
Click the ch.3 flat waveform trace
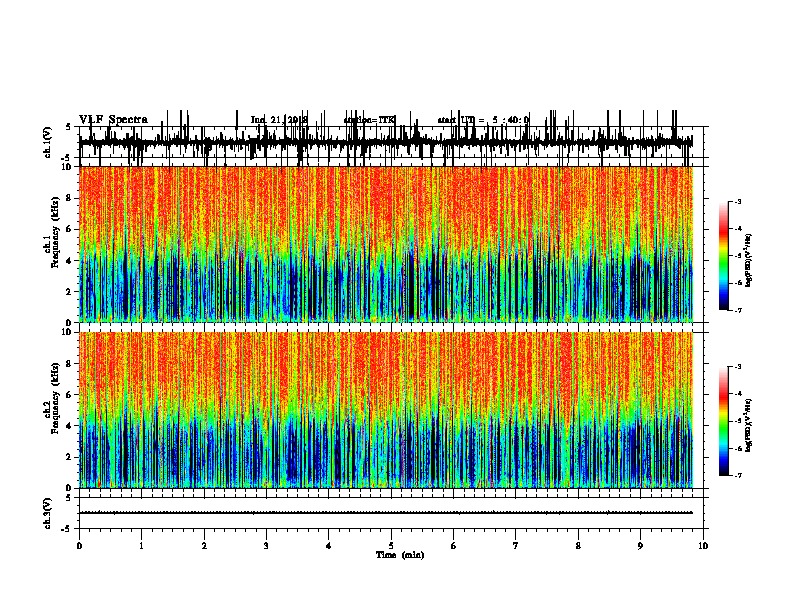[386, 513]
